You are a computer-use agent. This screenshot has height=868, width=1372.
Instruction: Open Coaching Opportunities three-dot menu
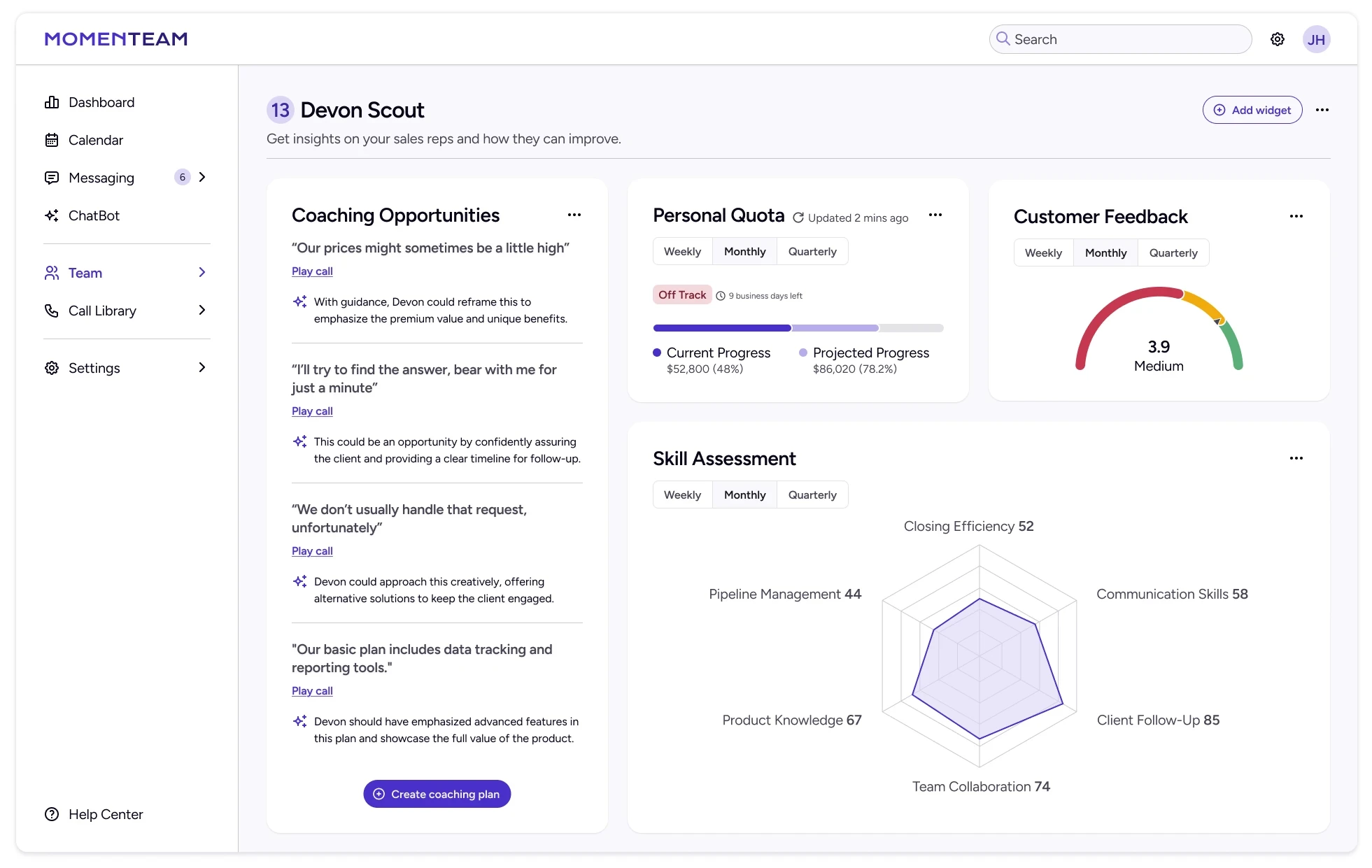574,215
